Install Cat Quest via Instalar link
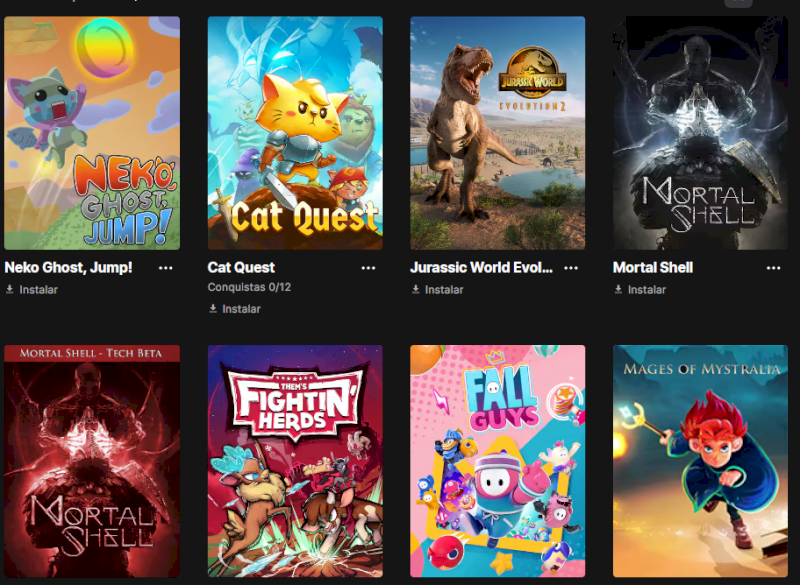Image resolution: width=800 pixels, height=585 pixels. [241, 309]
